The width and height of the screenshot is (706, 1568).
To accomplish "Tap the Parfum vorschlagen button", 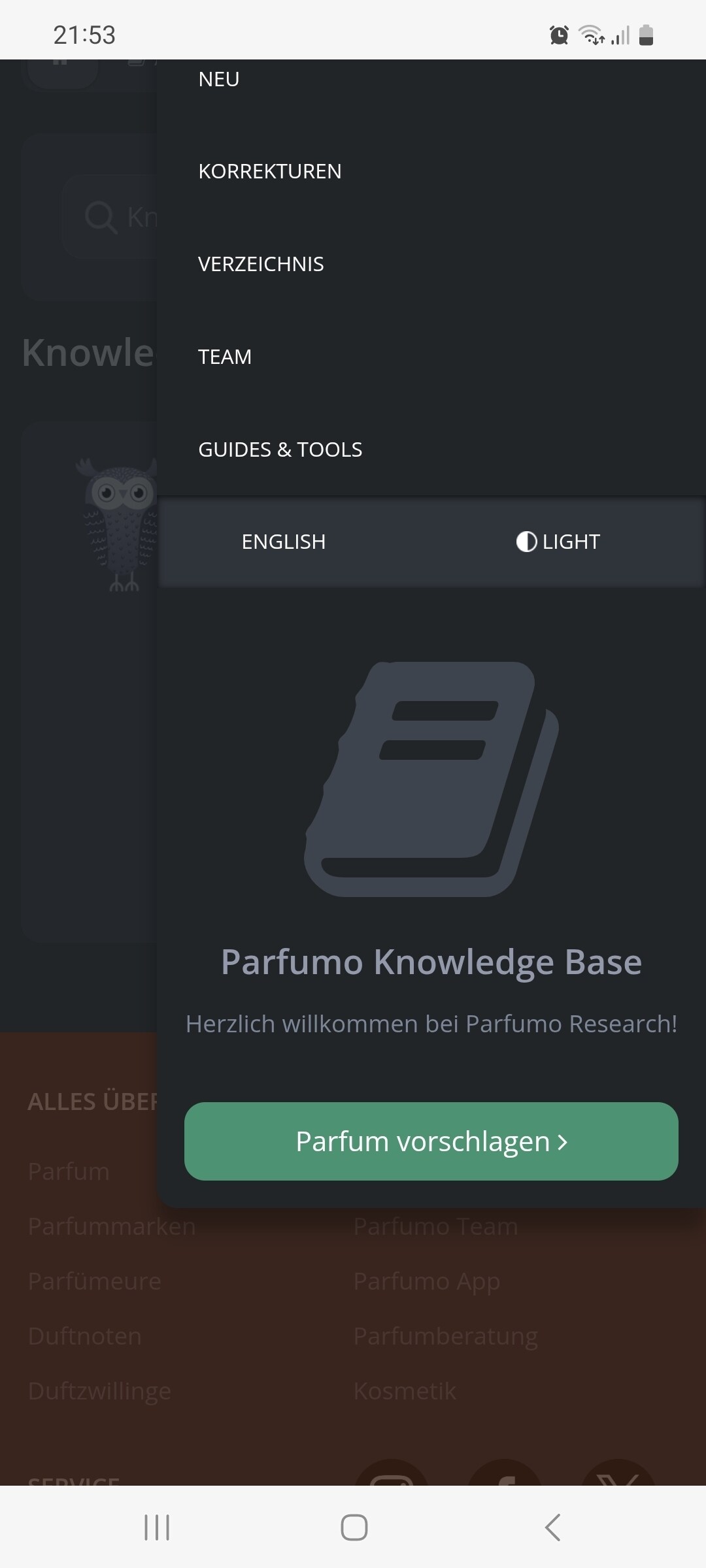I will coord(431,1141).
